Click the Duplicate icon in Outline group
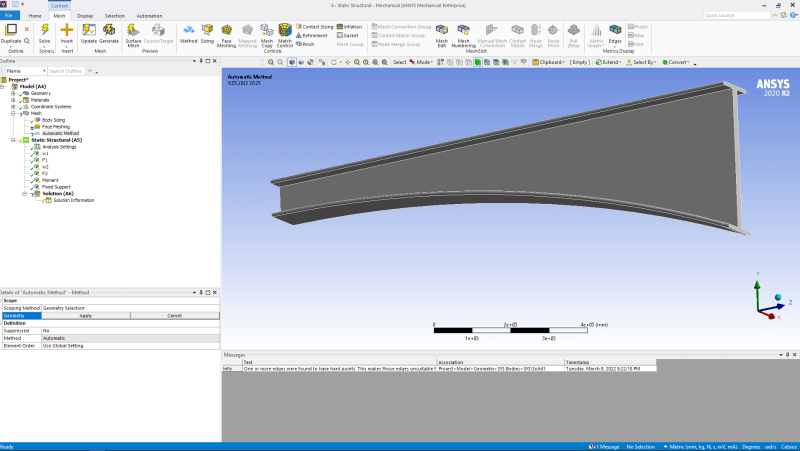This screenshot has width=800, height=451. click(x=11, y=30)
